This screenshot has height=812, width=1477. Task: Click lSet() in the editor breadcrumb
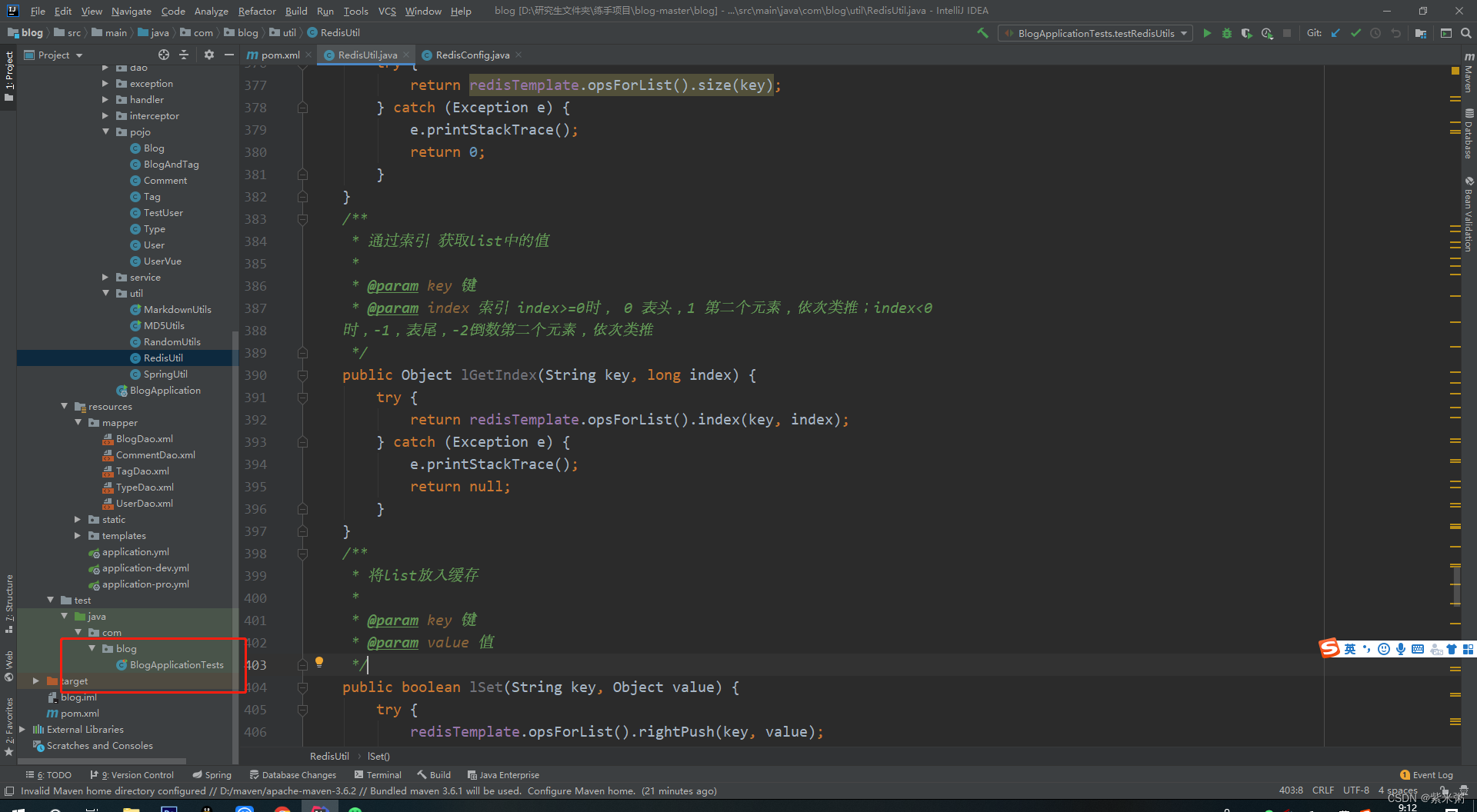tap(378, 756)
